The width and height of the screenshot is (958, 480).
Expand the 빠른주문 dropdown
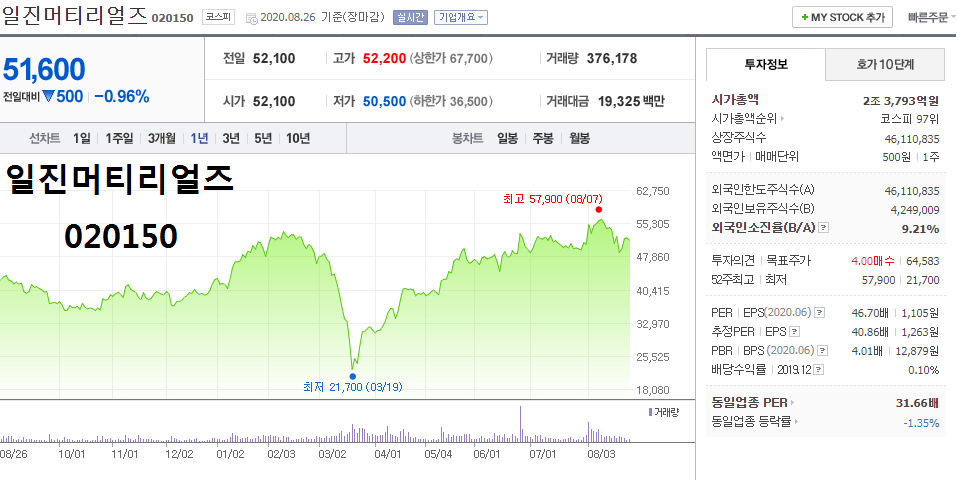tap(932, 18)
